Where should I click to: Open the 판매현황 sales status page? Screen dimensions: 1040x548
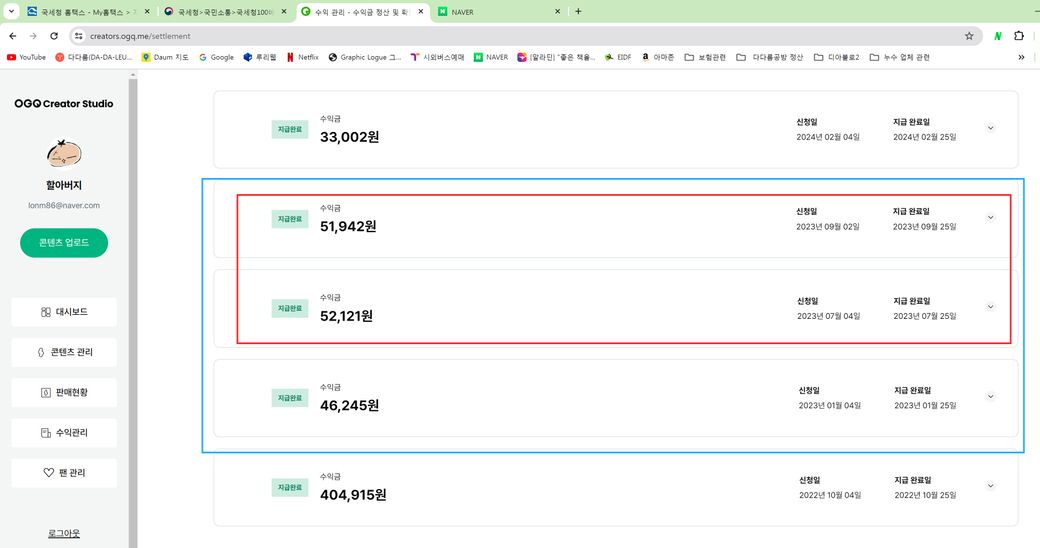pyautogui.click(x=64, y=392)
